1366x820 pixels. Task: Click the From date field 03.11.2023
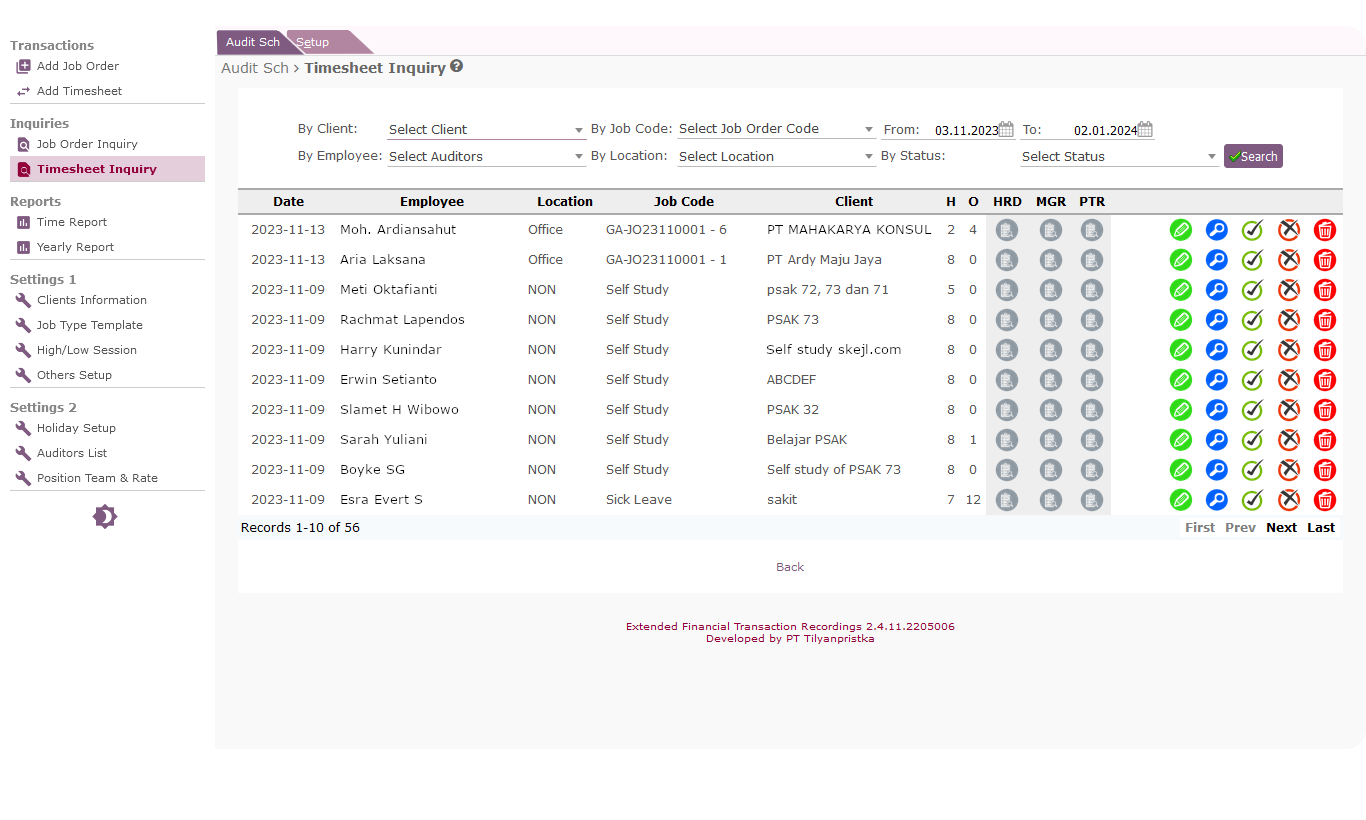(x=966, y=130)
